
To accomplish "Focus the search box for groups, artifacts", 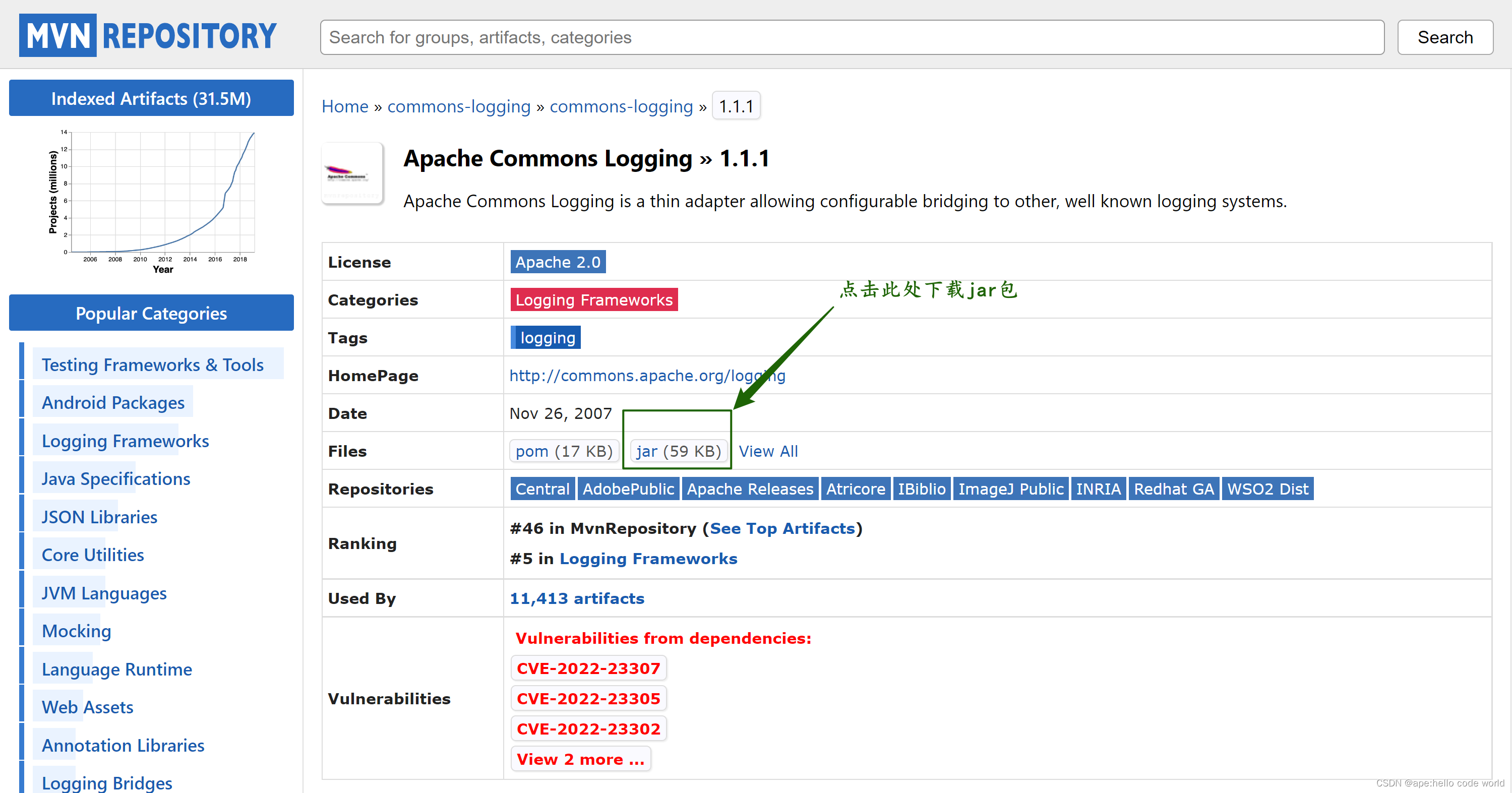I will (852, 38).
